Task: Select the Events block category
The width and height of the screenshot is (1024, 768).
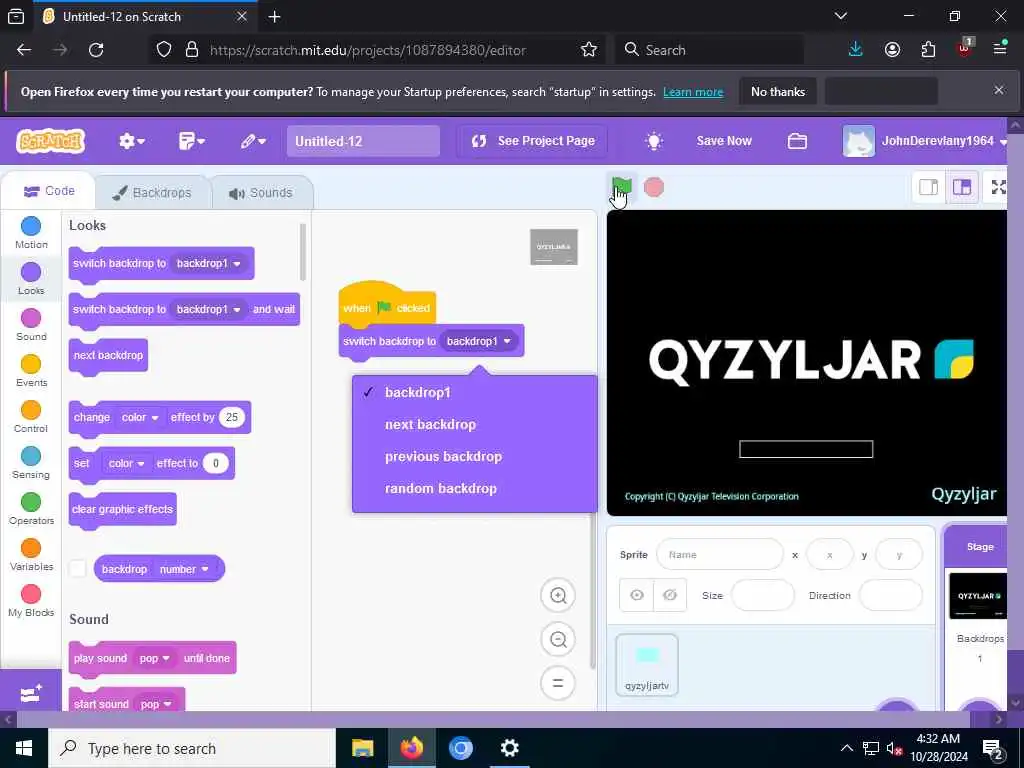Action: 31,371
